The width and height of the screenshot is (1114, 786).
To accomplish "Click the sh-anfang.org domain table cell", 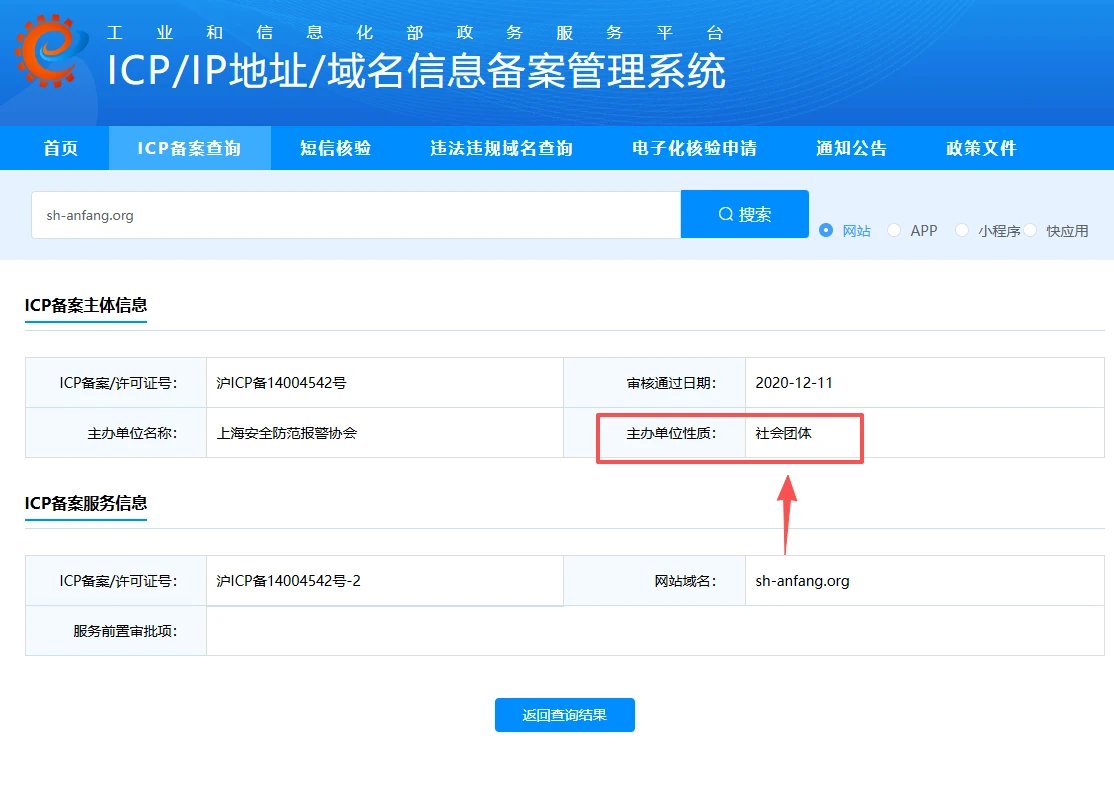I will pos(924,581).
